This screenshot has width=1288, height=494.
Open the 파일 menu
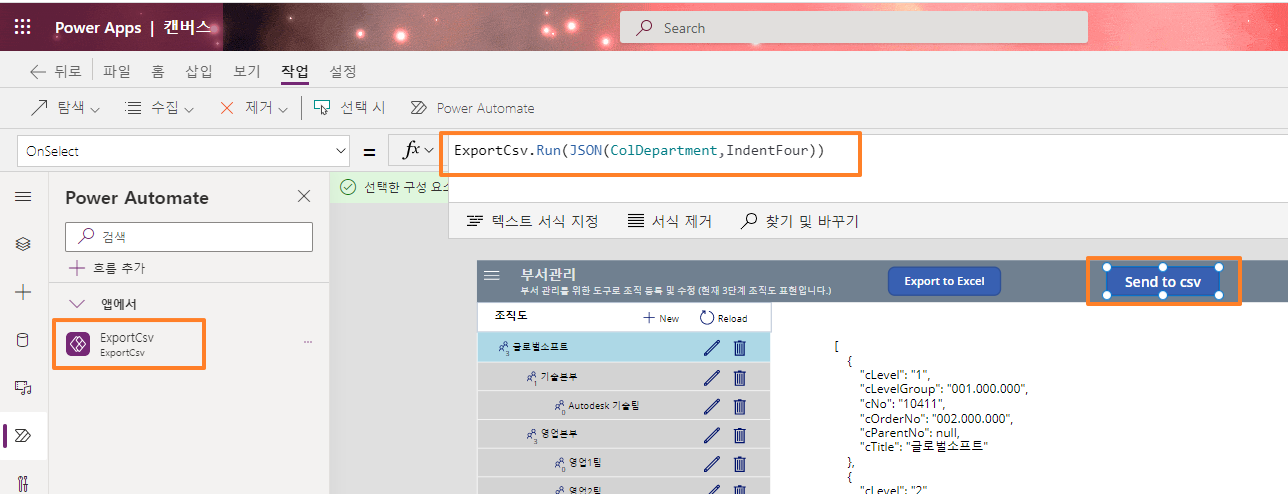(117, 71)
